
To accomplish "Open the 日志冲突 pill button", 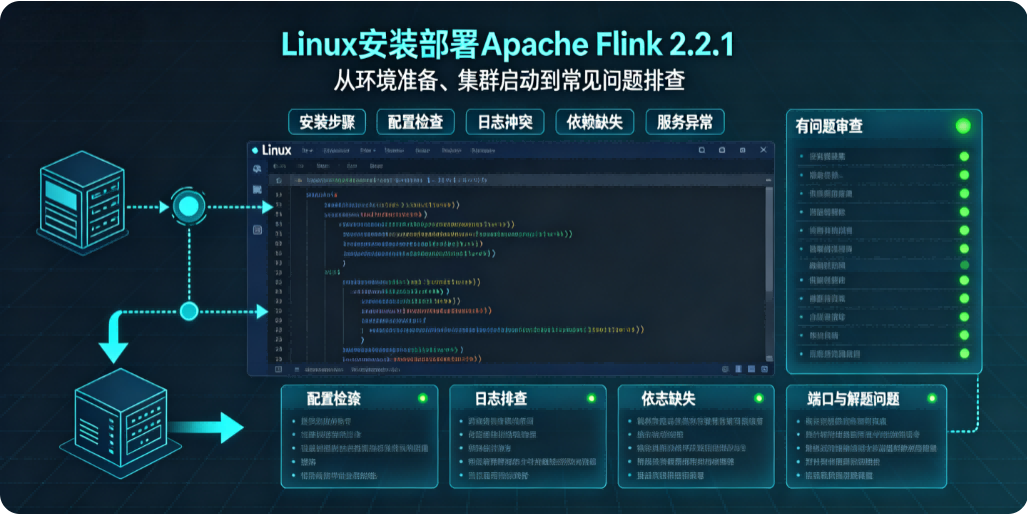I will coord(505,122).
